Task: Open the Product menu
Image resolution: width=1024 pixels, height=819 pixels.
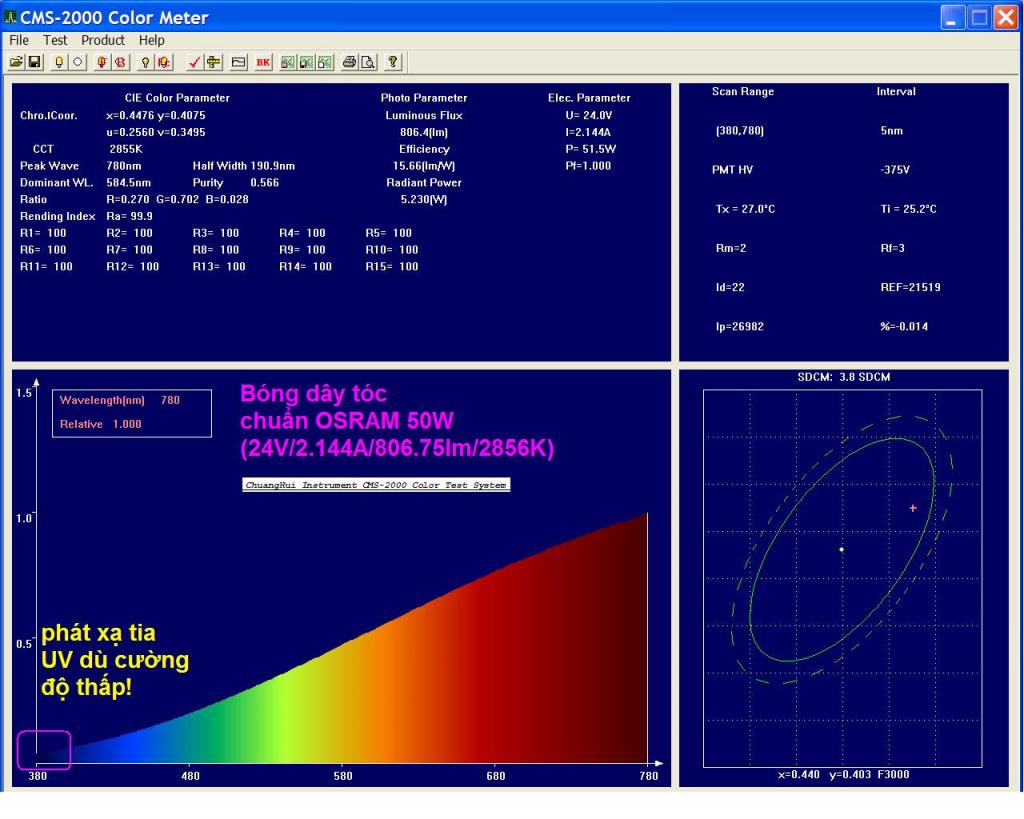Action: [103, 40]
